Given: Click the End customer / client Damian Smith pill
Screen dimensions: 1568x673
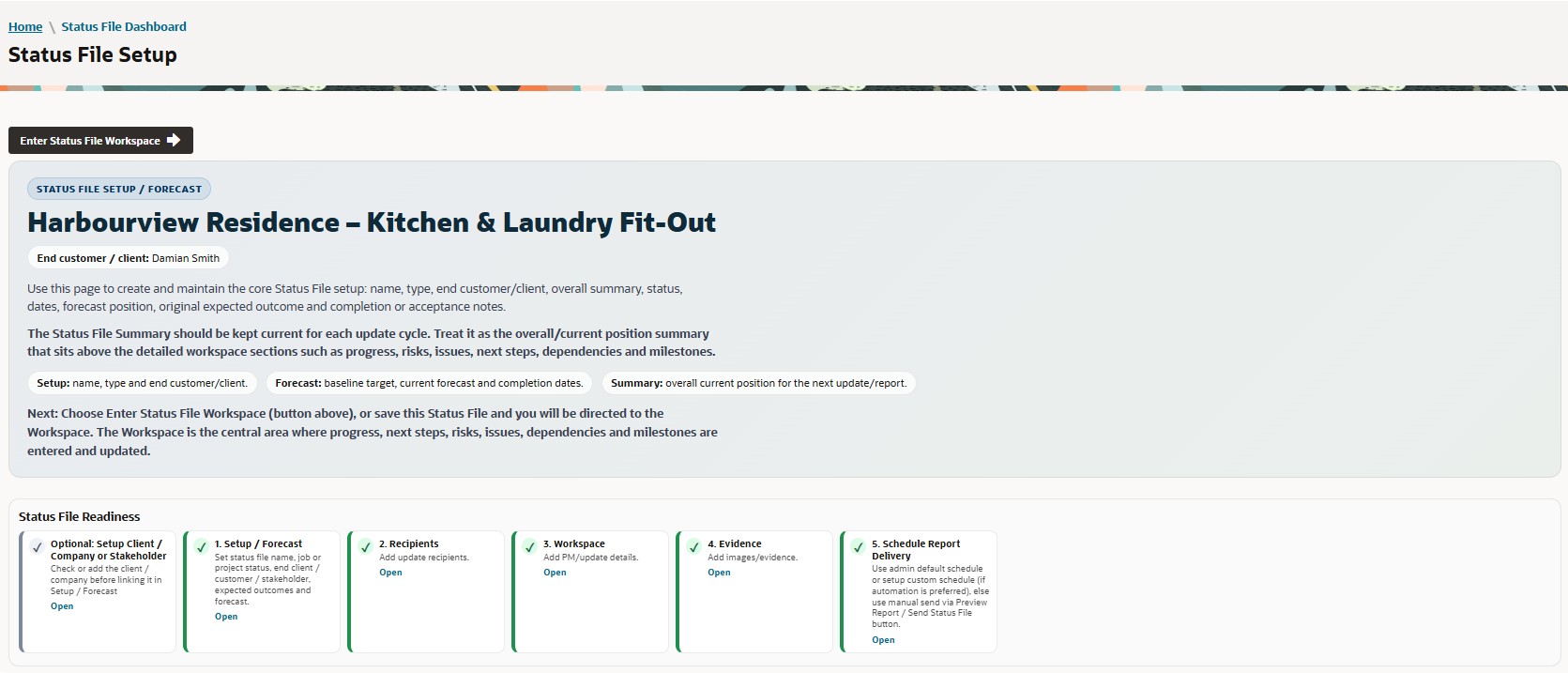Looking at the screenshot, I should (x=128, y=258).
